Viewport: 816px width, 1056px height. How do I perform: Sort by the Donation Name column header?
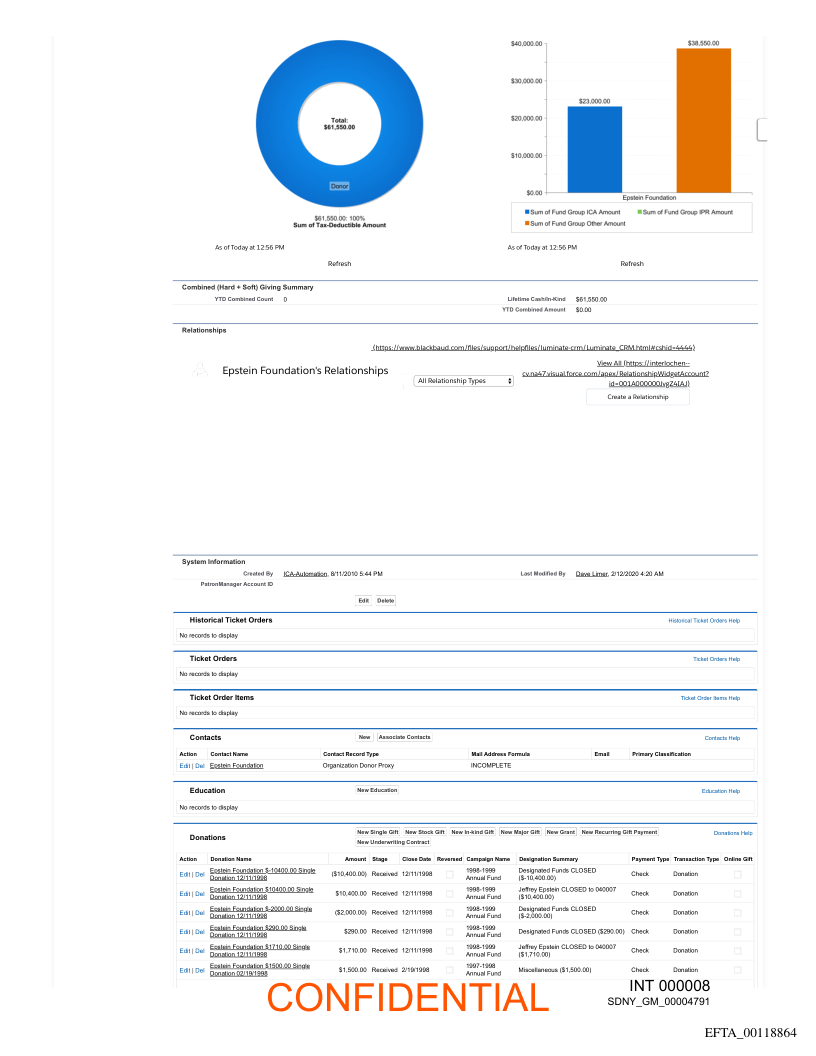230,859
